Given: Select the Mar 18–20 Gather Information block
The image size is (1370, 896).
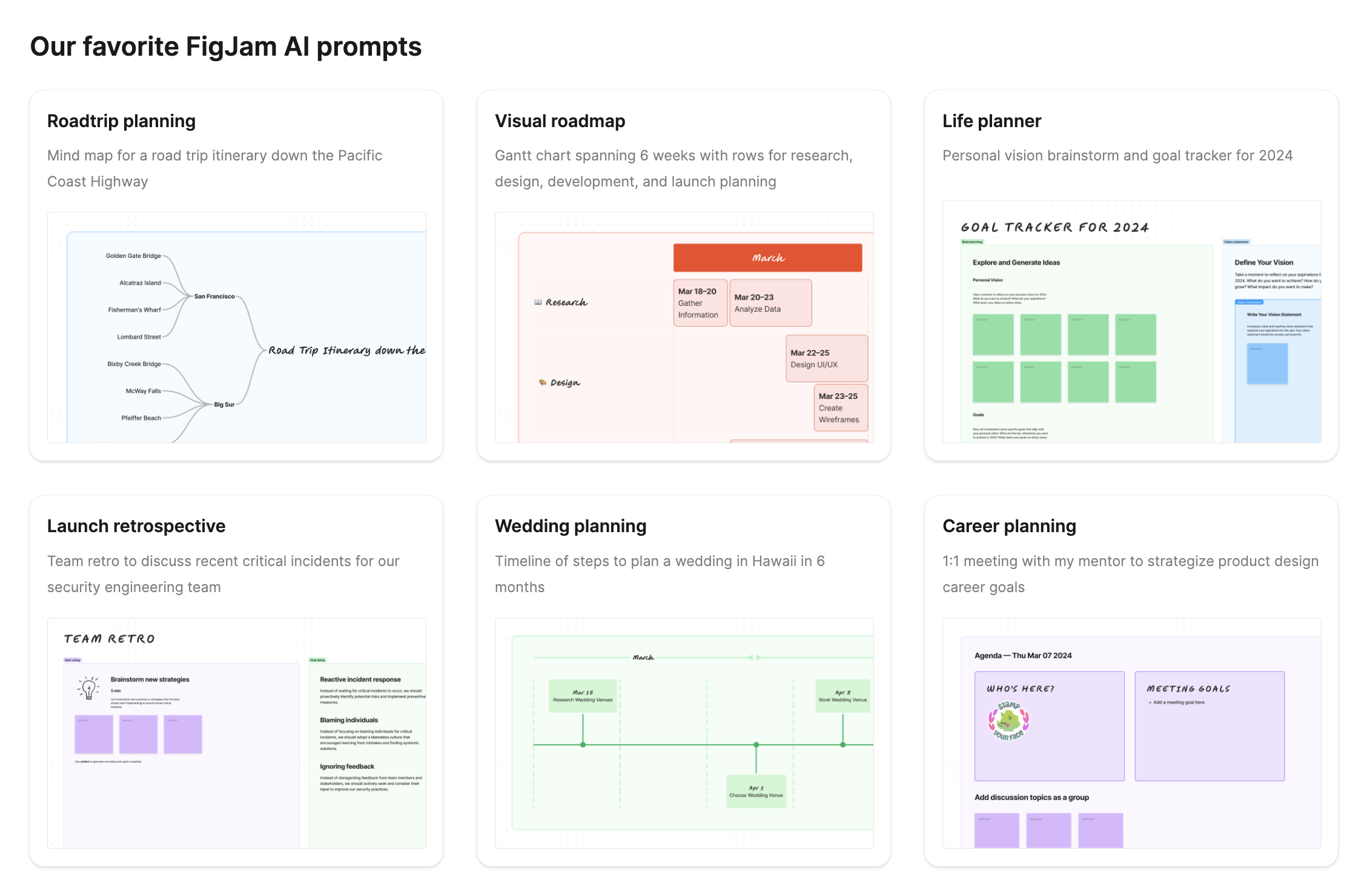Looking at the screenshot, I should pyautogui.click(x=700, y=303).
